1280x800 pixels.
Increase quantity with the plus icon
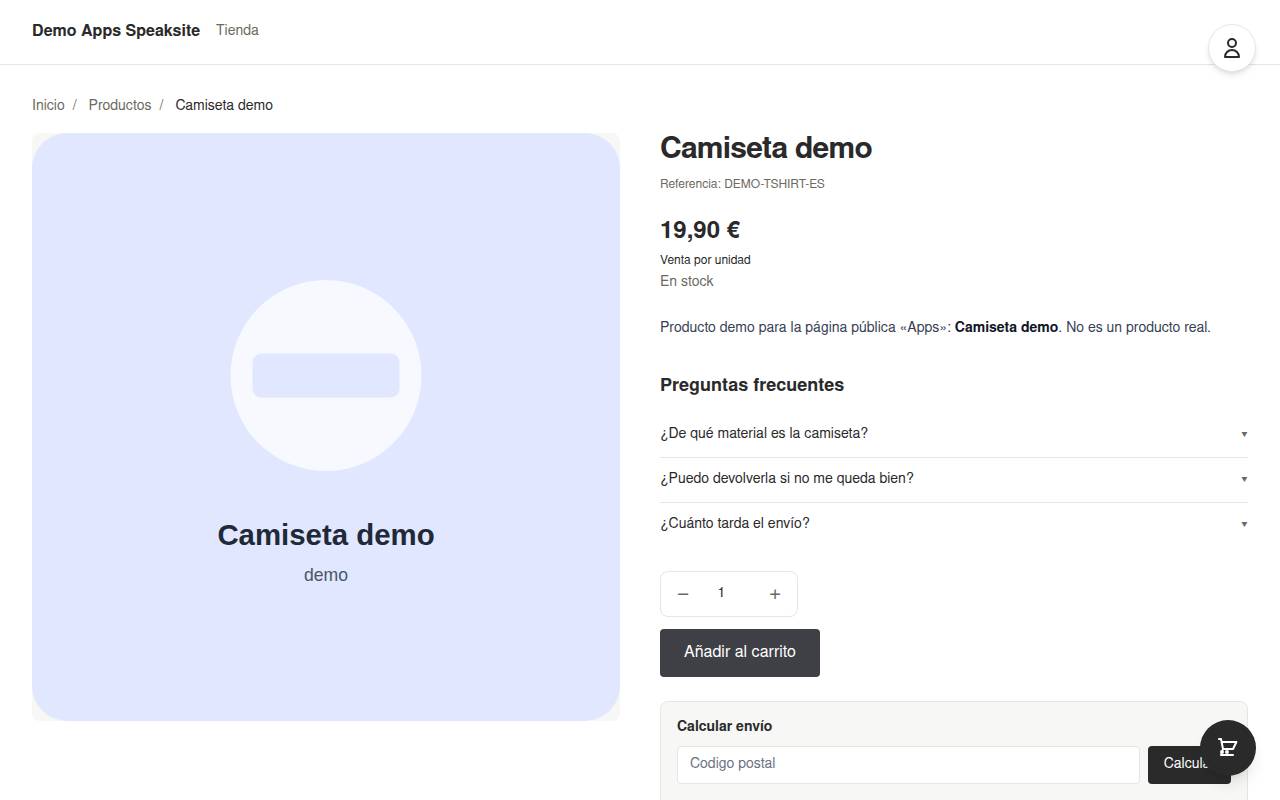tap(775, 594)
